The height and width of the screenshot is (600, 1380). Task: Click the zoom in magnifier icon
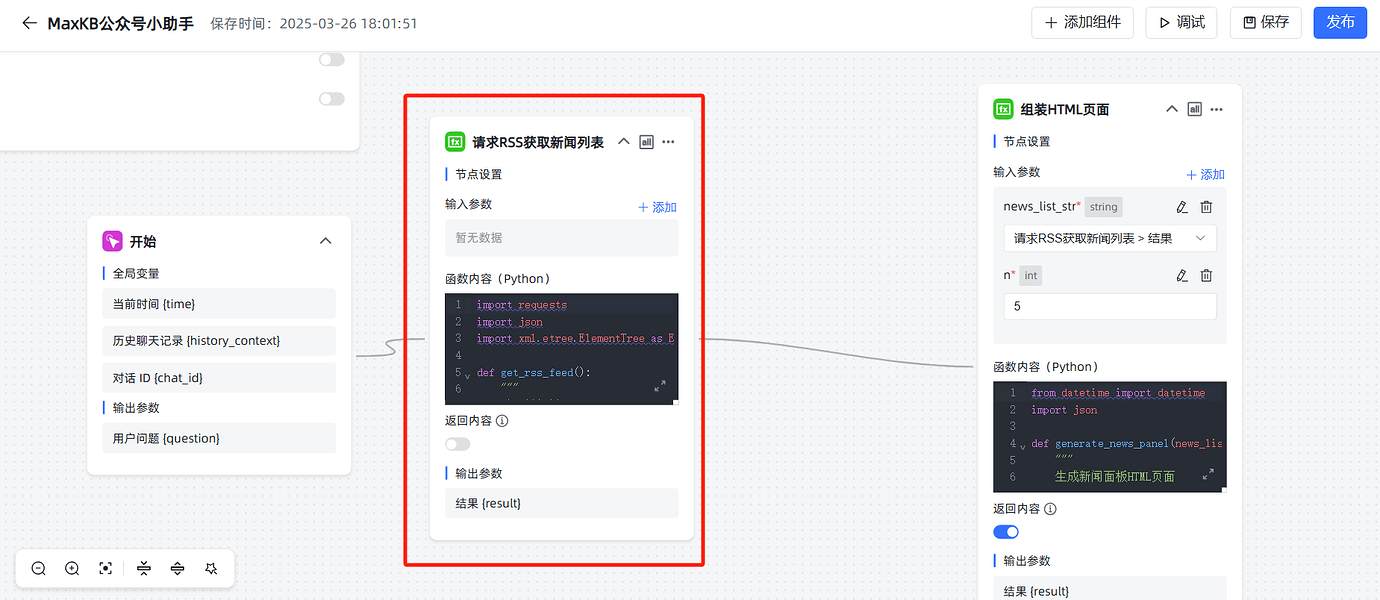(72, 568)
